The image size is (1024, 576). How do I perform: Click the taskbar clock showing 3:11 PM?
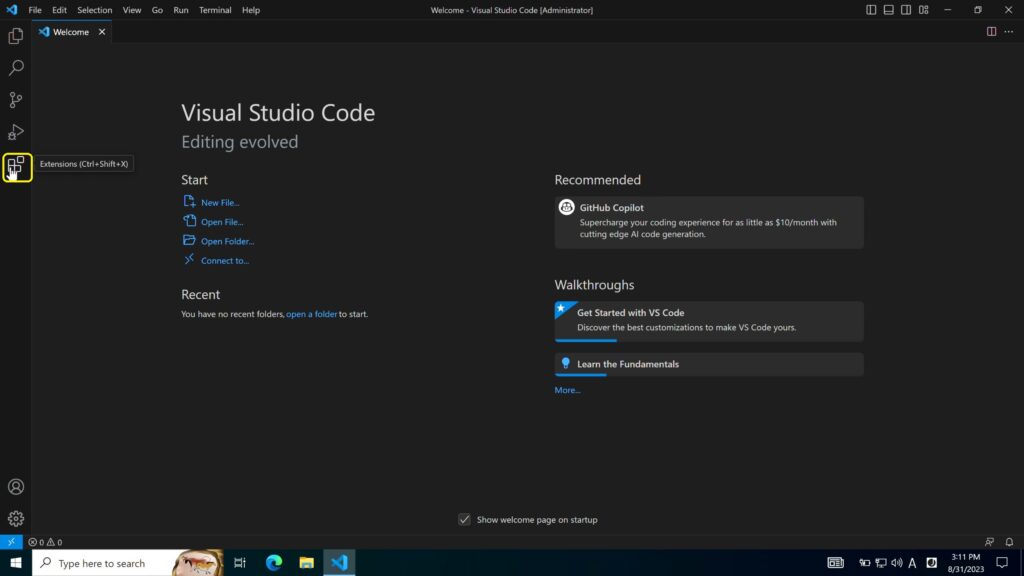pyautogui.click(x=965, y=563)
